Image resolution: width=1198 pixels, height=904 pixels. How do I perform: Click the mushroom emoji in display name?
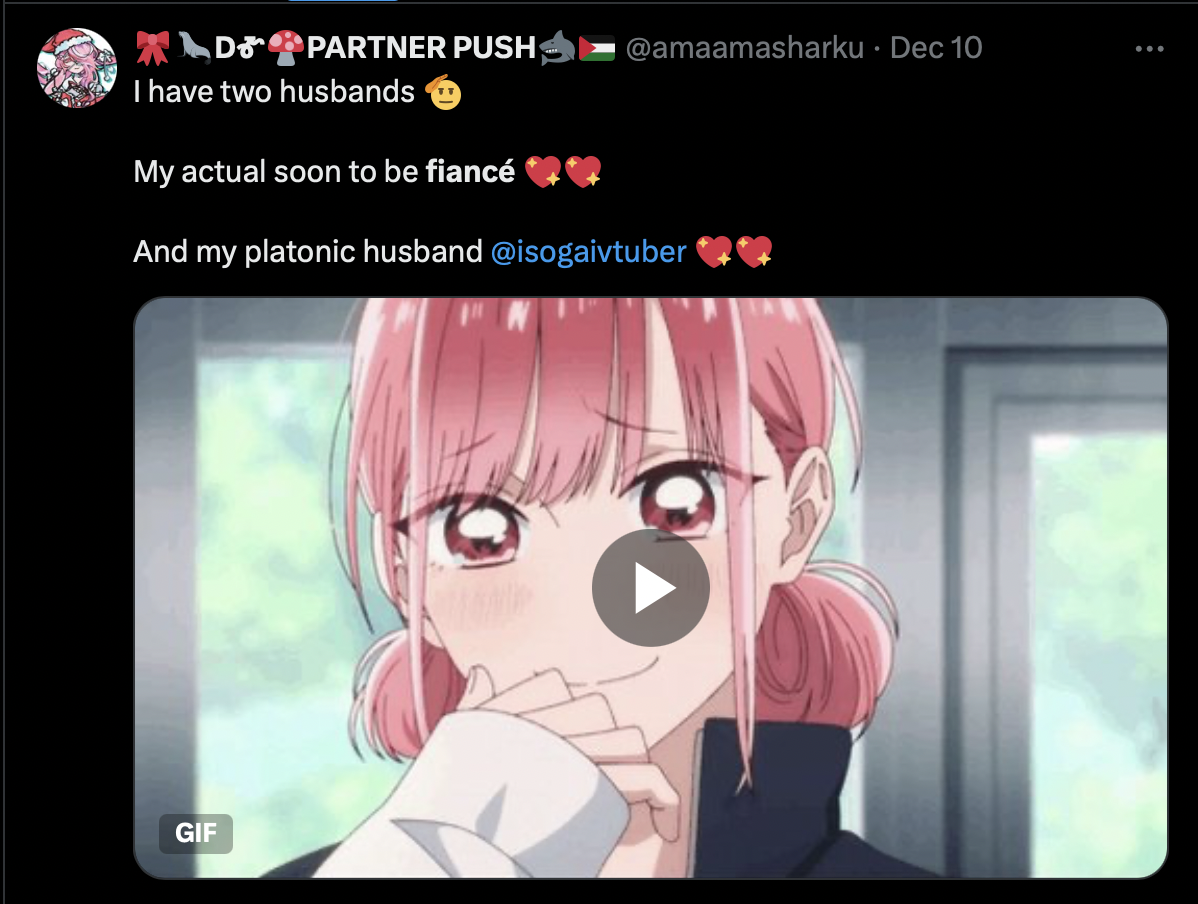[286, 48]
